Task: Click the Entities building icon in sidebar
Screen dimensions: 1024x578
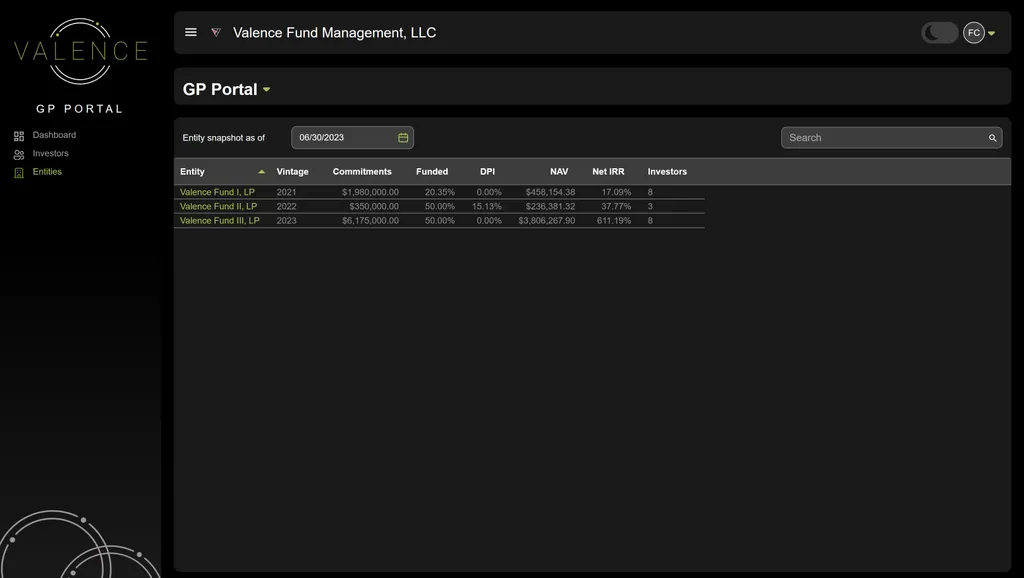Action: tap(19, 173)
